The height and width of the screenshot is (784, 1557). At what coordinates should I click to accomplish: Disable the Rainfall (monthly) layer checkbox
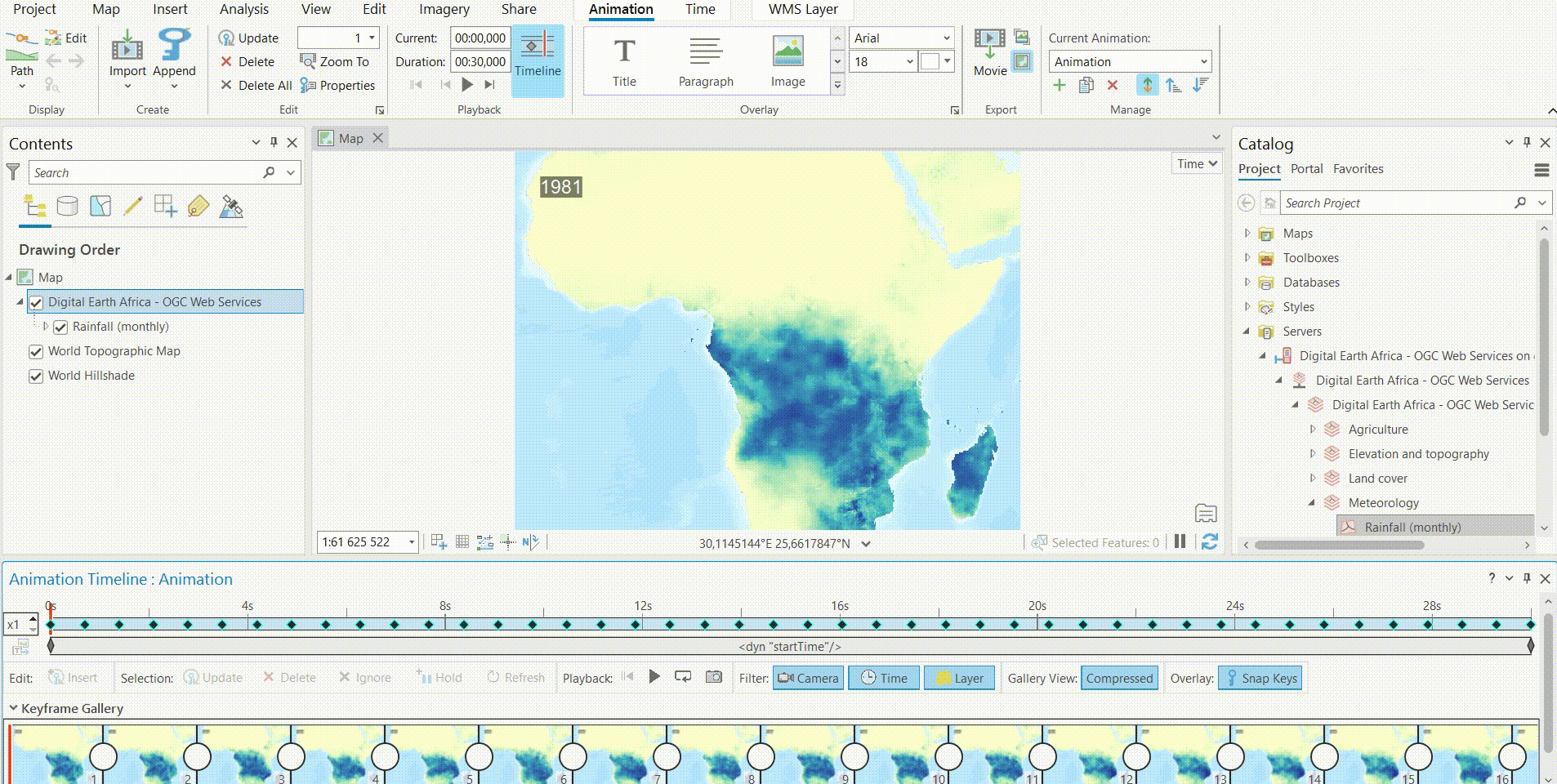click(61, 326)
